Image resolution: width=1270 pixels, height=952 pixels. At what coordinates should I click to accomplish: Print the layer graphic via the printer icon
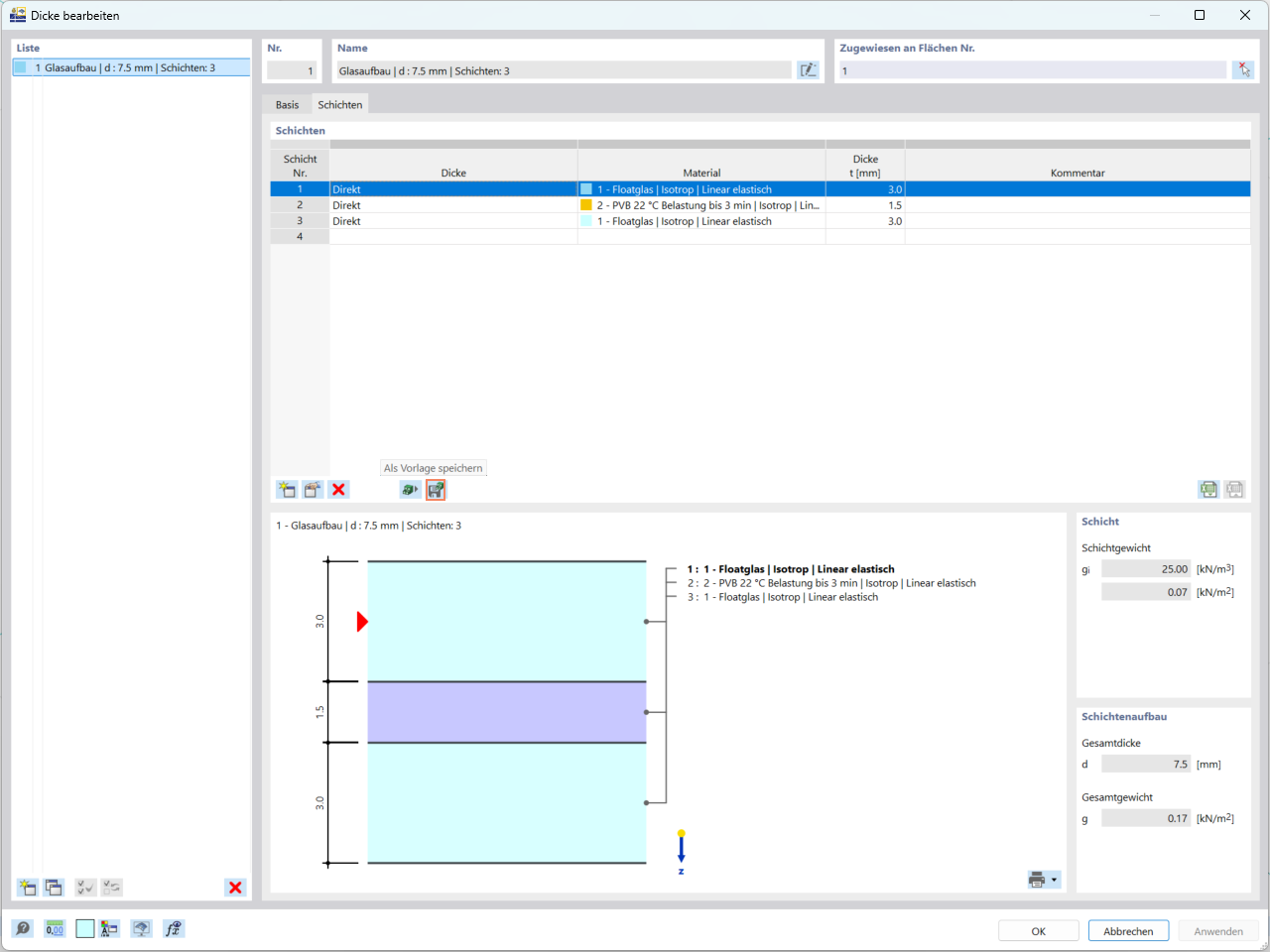point(1036,879)
